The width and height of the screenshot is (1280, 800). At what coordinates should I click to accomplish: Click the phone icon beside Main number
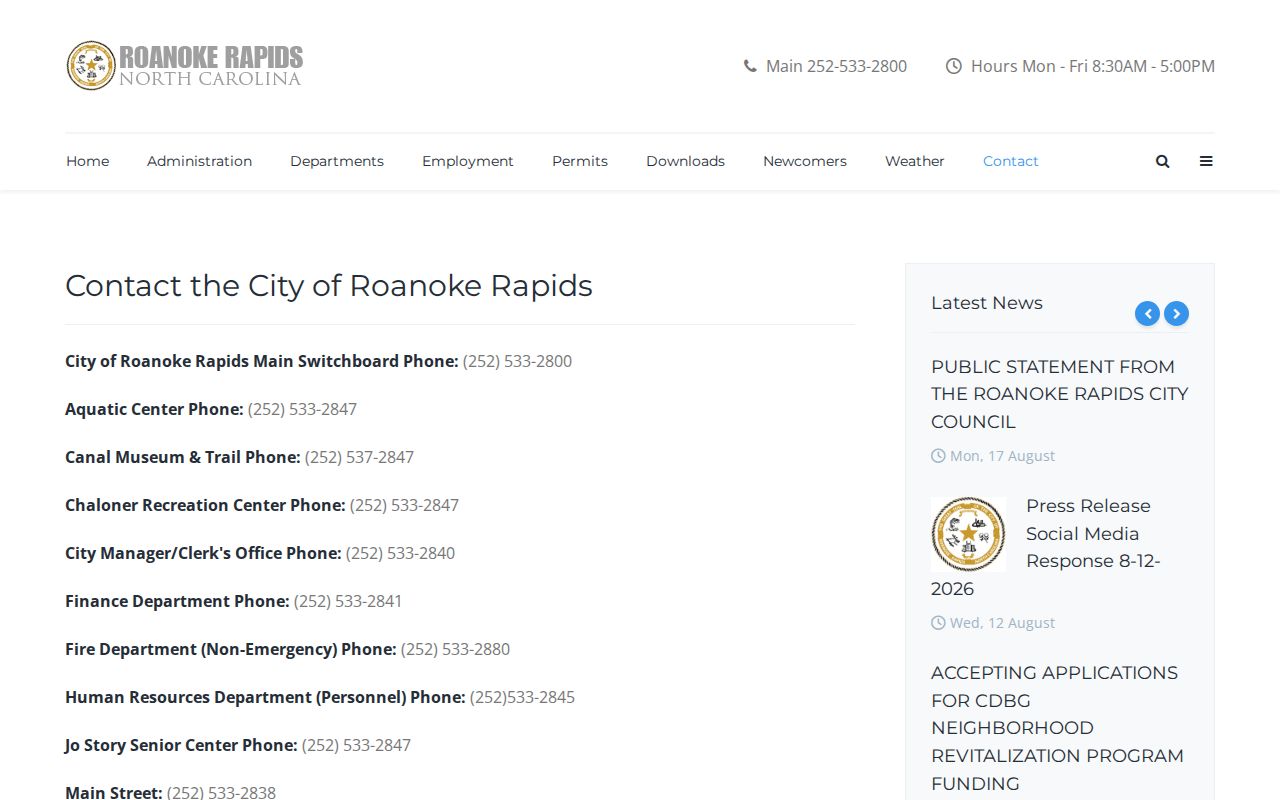750,66
